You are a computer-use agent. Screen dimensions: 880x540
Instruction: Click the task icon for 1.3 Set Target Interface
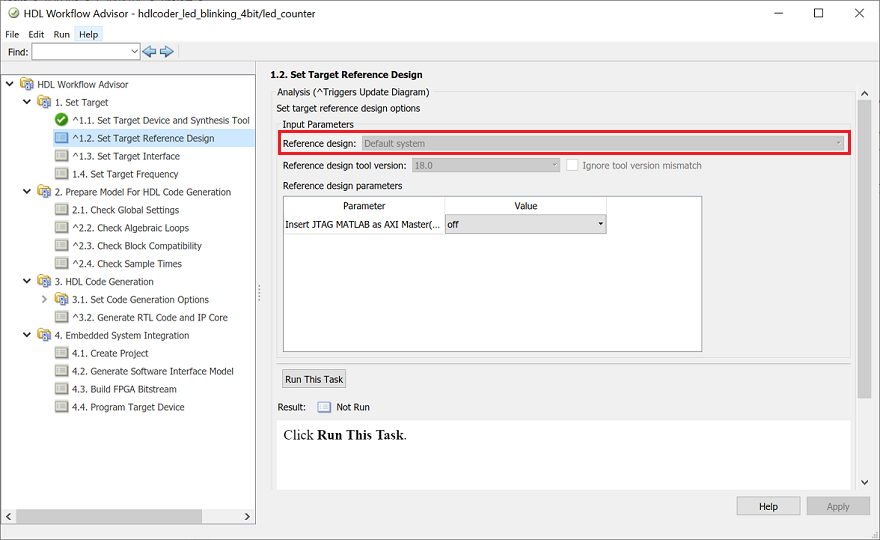pos(62,156)
